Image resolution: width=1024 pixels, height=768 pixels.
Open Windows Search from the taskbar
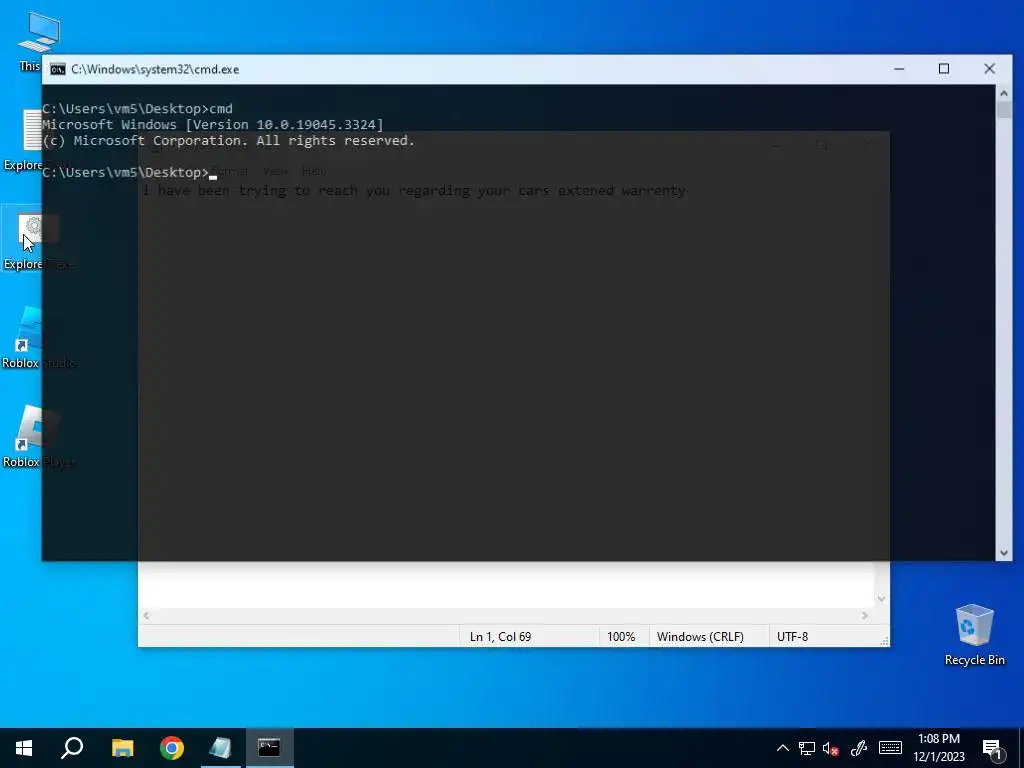pos(72,748)
